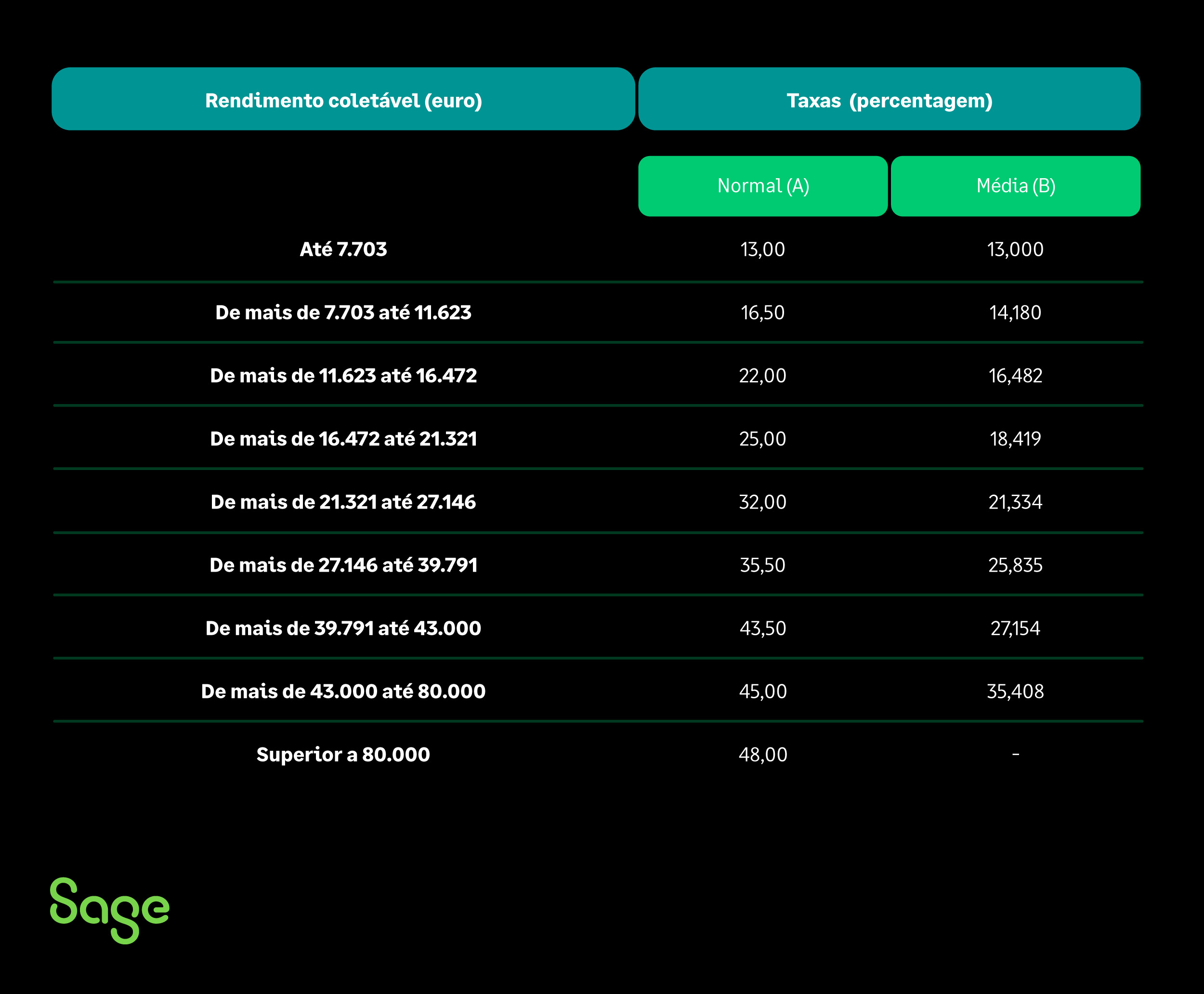Screen dimensions: 1204x994
Task: Click the 27.146 até 39.791 bracket label
Action: click(343, 565)
